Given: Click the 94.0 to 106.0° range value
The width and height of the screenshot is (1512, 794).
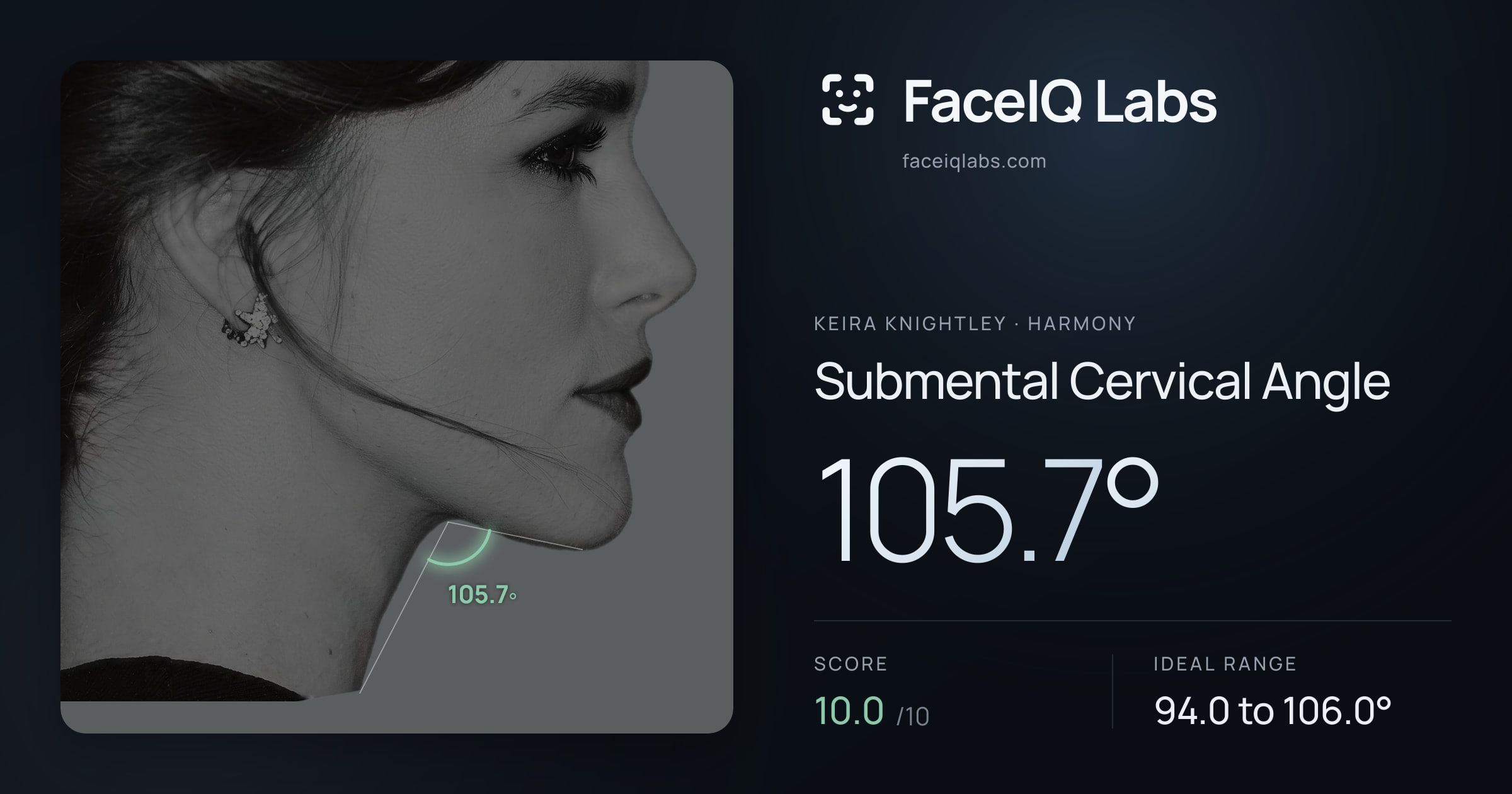Looking at the screenshot, I should pyautogui.click(x=1273, y=711).
